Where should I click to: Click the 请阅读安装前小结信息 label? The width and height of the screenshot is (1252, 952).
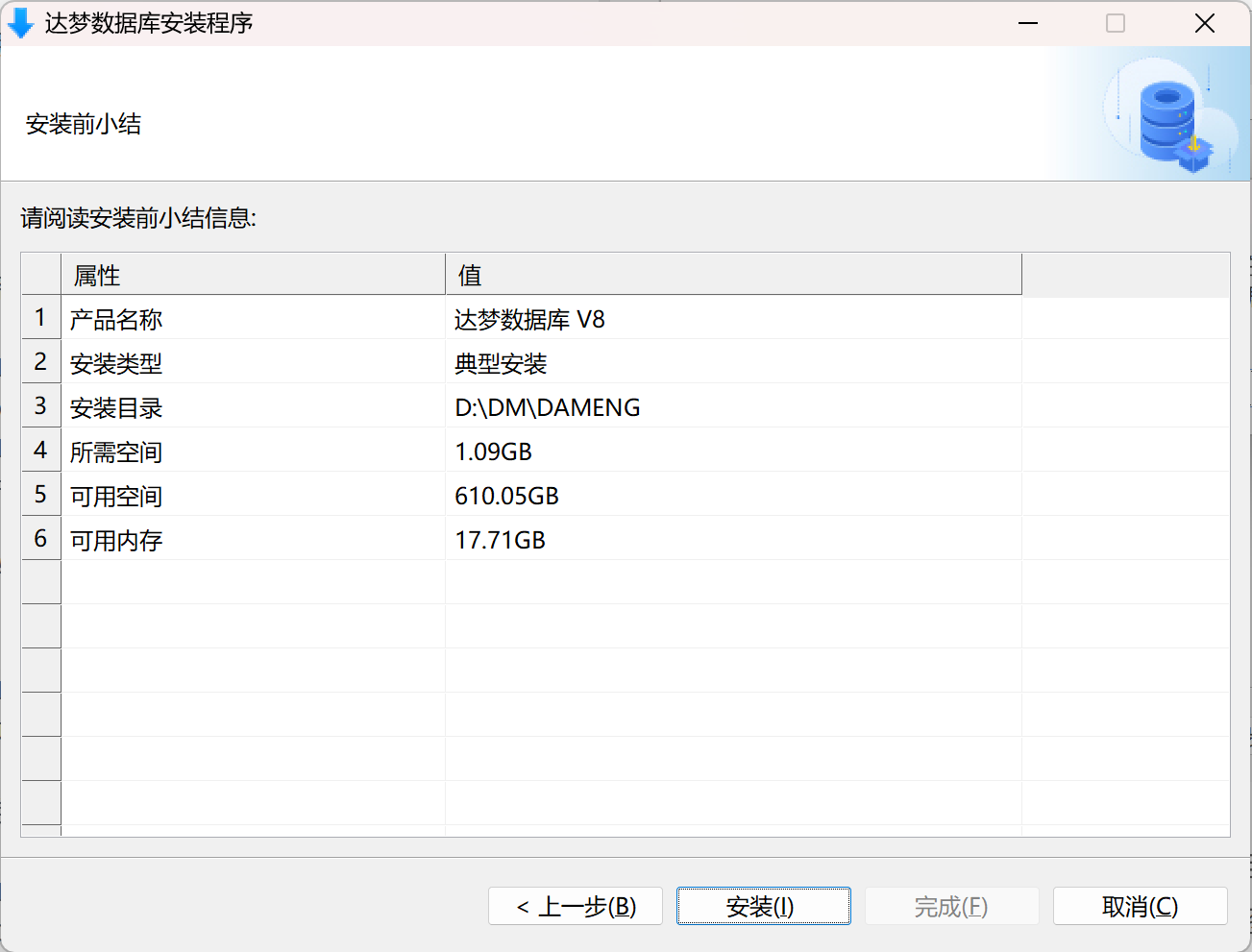[138, 218]
